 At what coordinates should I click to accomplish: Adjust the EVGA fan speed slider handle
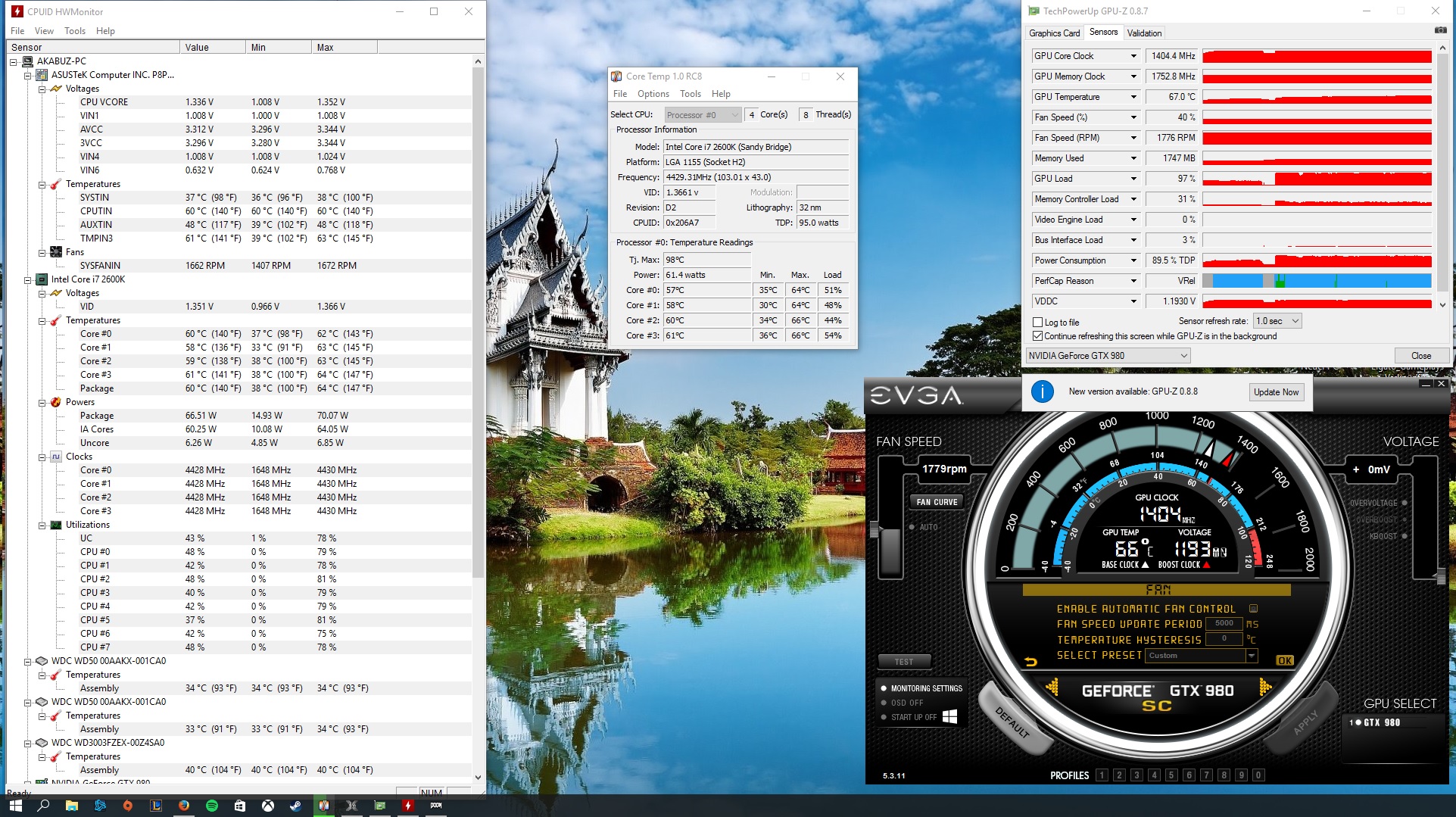tap(875, 530)
